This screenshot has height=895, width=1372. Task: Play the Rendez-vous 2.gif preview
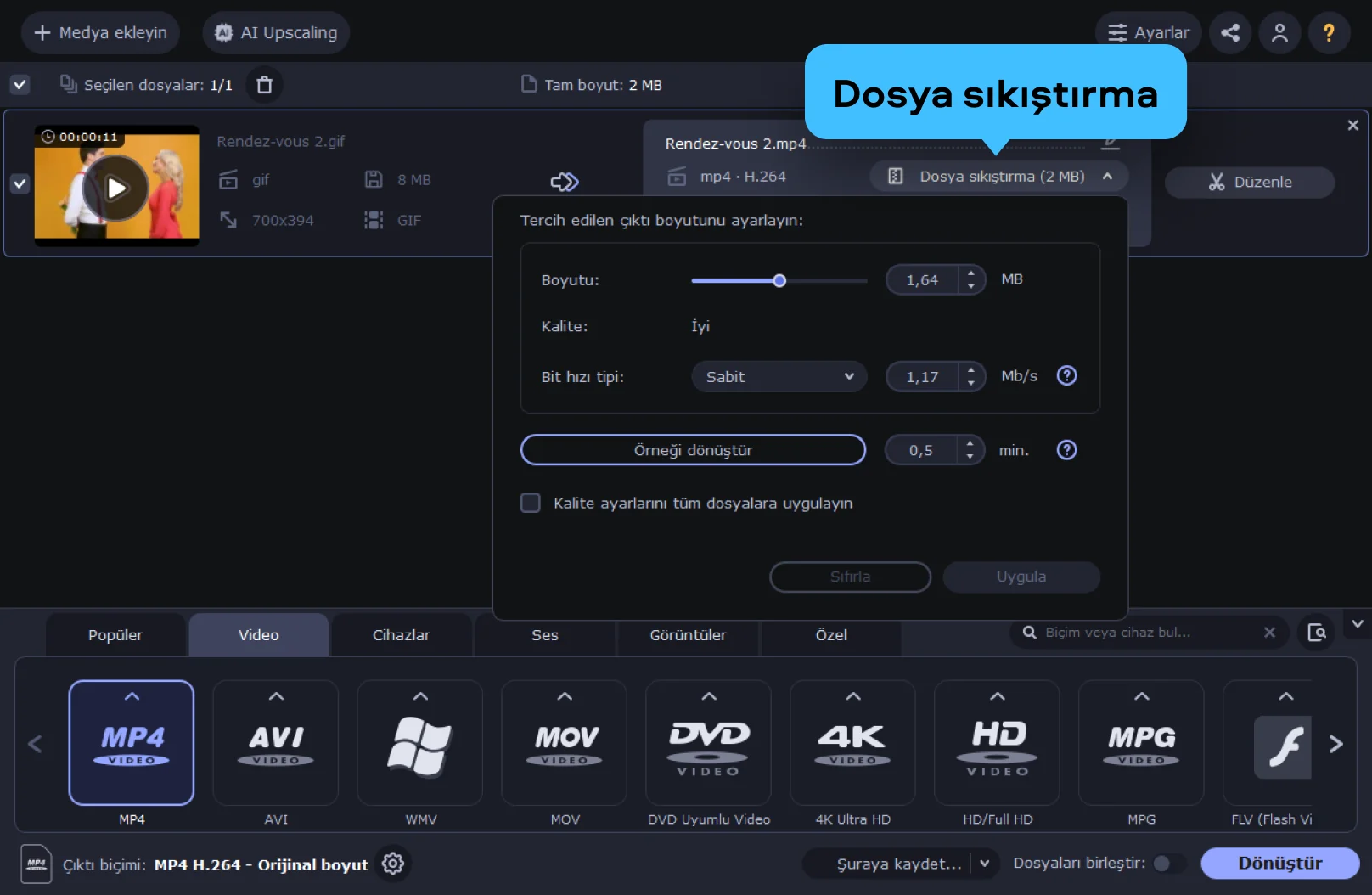pyautogui.click(x=116, y=188)
